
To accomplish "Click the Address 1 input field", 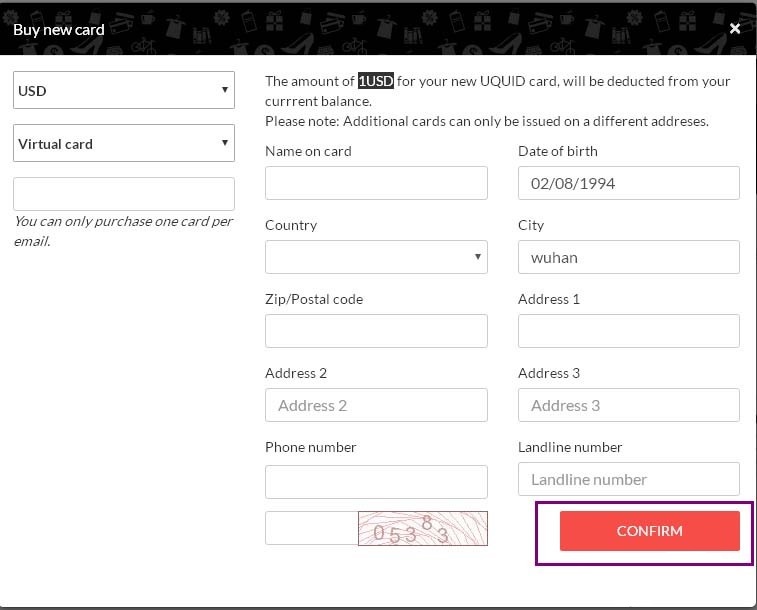I will point(628,331).
